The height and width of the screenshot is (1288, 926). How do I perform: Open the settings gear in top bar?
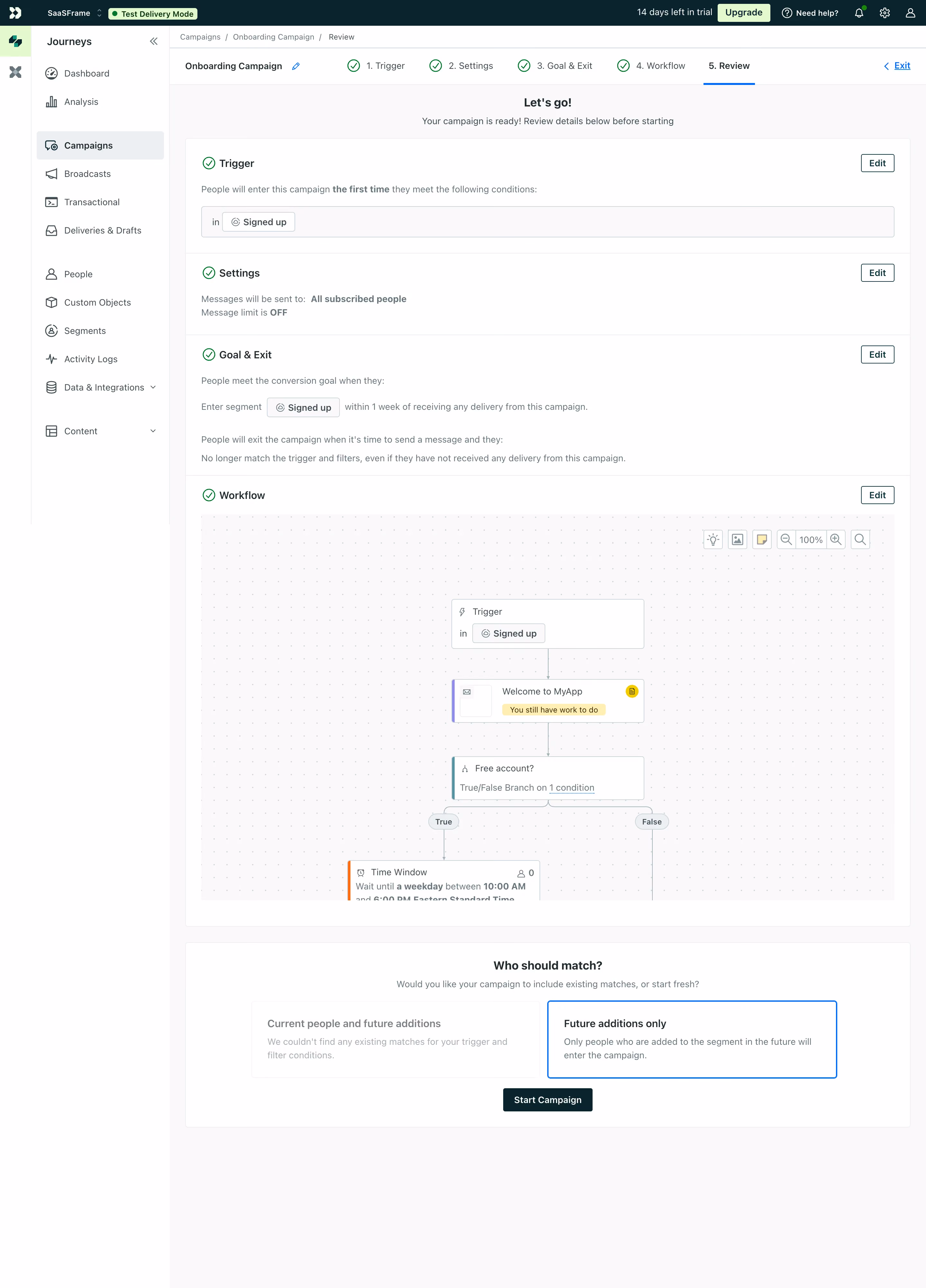[885, 13]
